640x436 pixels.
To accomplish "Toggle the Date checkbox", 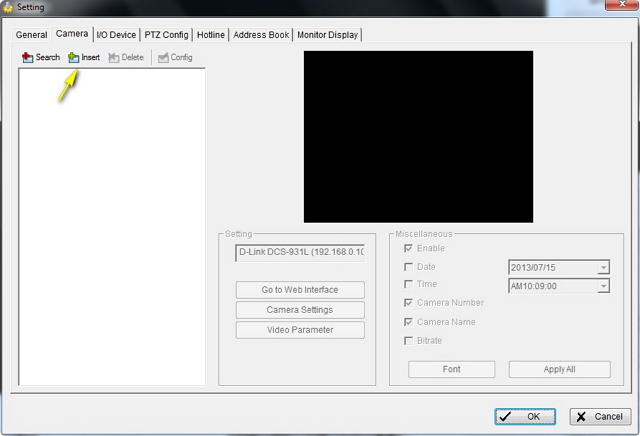I will click(408, 267).
